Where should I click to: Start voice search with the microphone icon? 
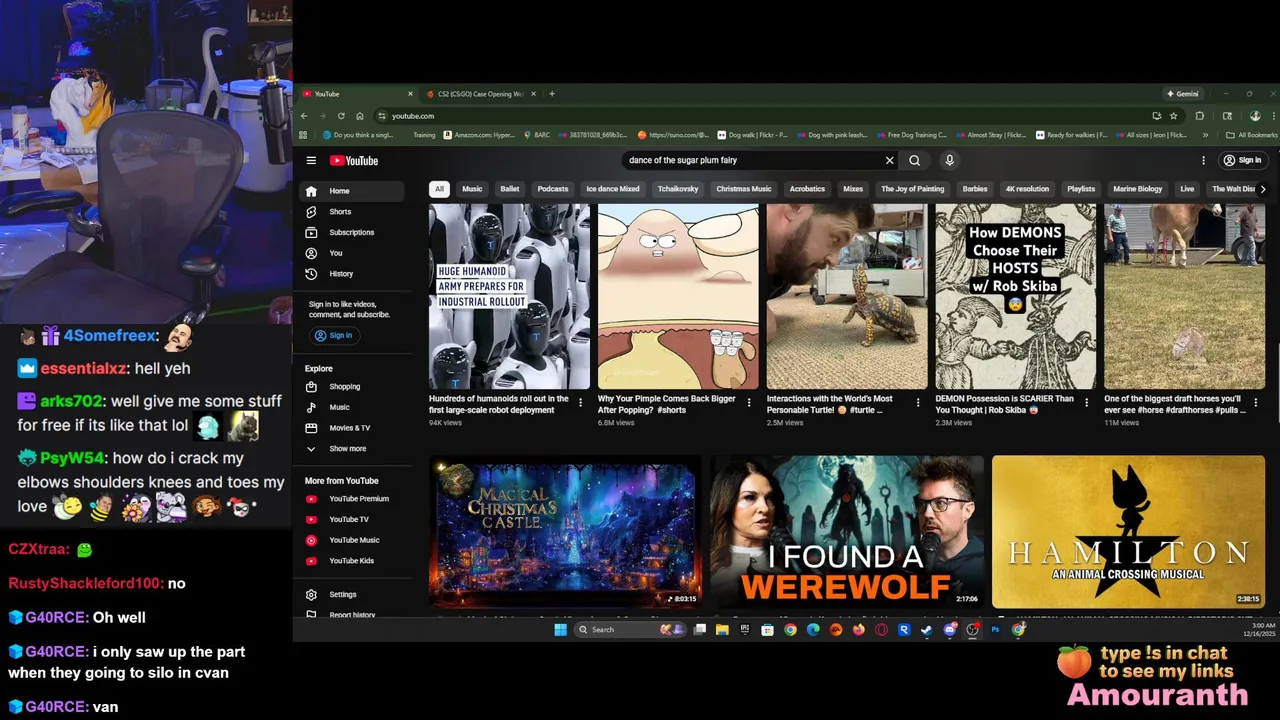949,160
